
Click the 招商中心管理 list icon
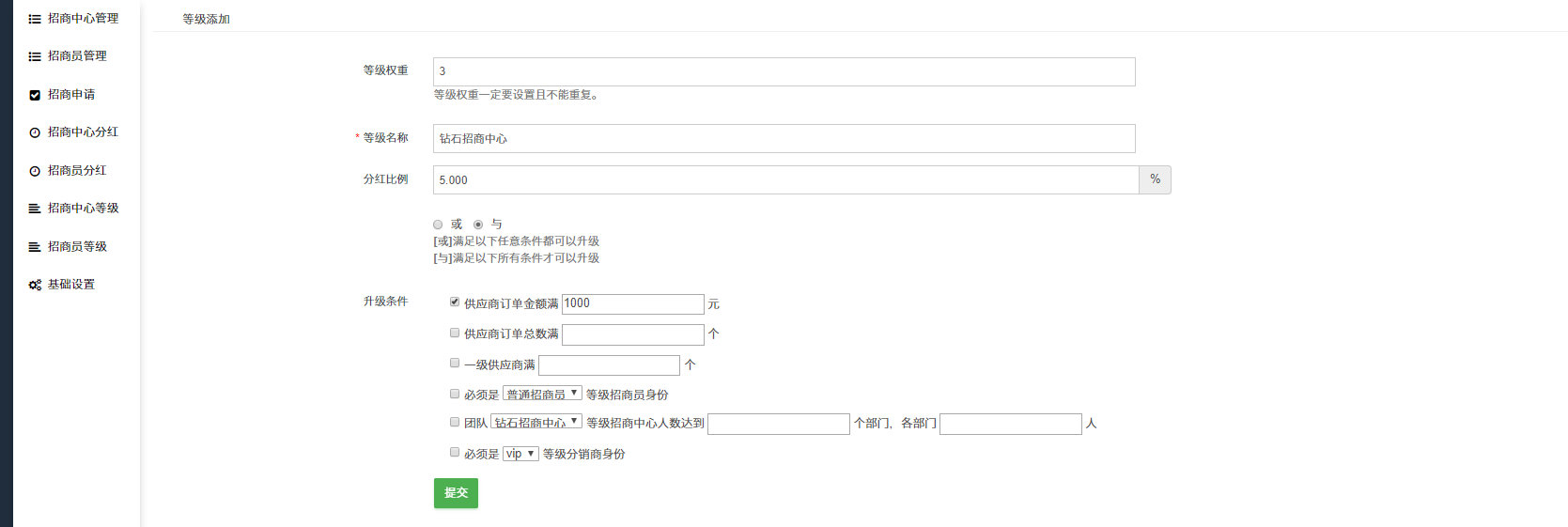point(35,19)
